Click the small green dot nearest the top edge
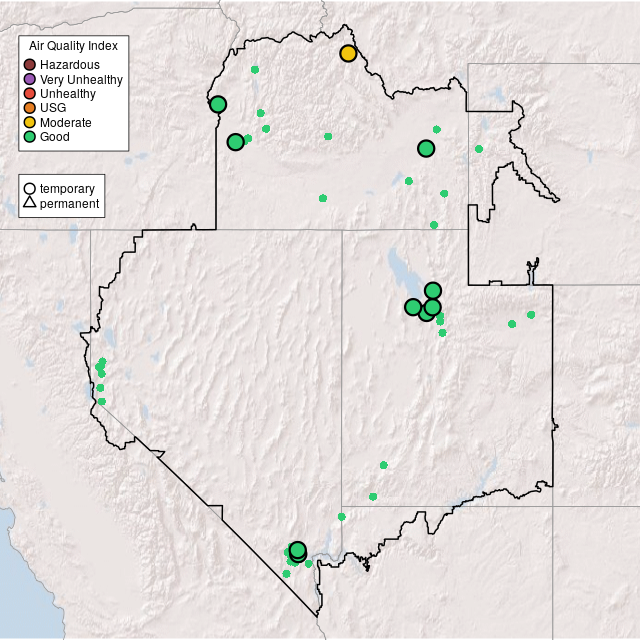This screenshot has width=640, height=640. [x=255, y=69]
